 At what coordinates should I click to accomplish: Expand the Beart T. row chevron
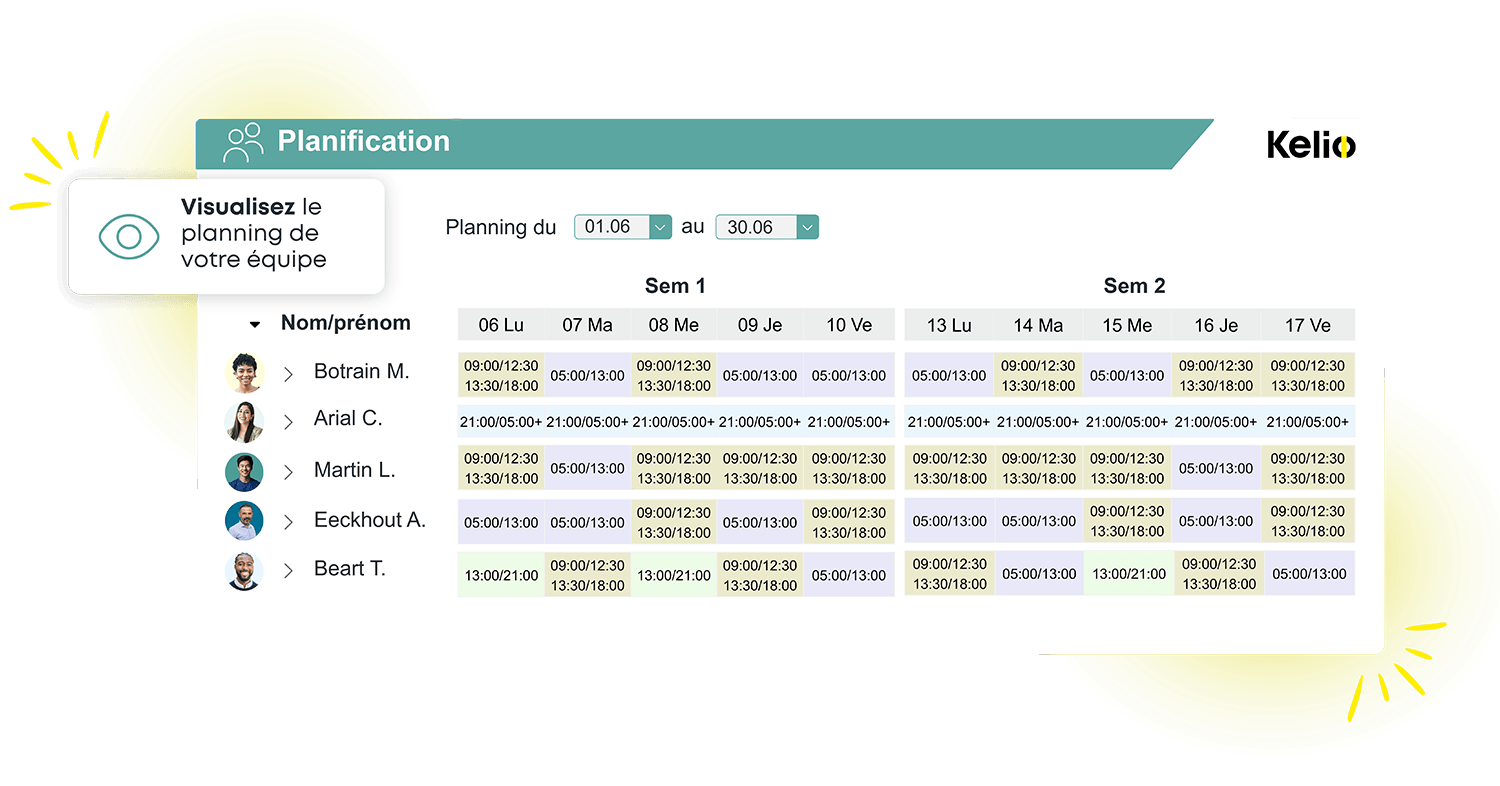coord(288,570)
